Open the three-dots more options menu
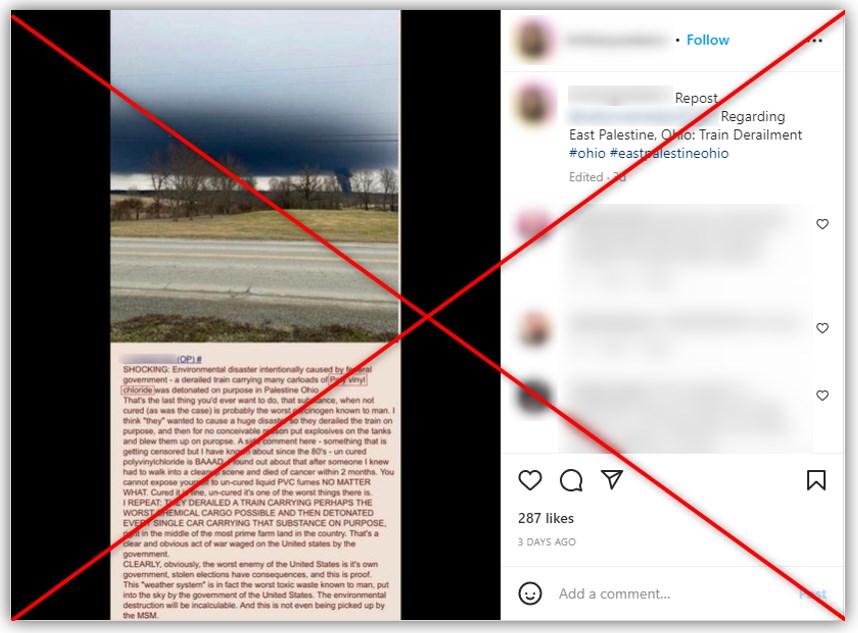Screen dimensions: 858x633 point(815,40)
